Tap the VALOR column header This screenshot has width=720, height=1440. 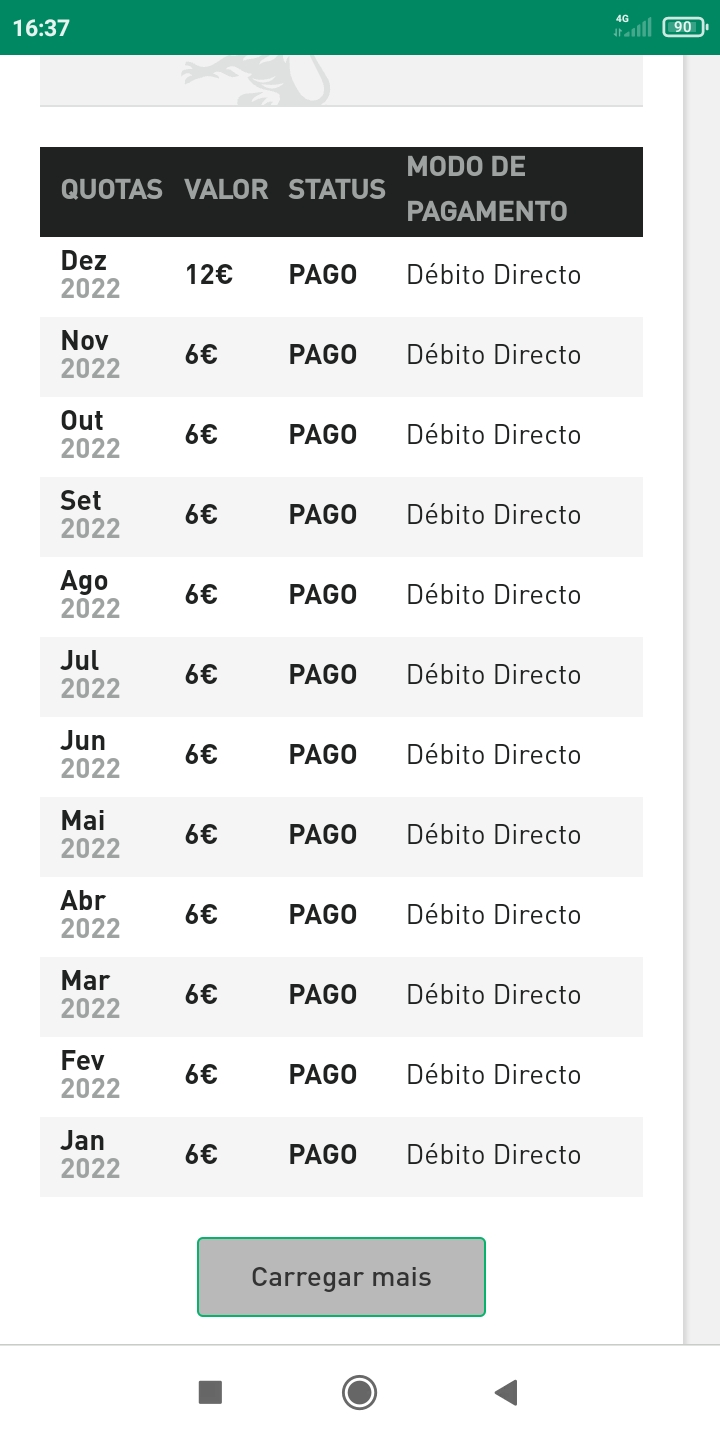coord(226,190)
